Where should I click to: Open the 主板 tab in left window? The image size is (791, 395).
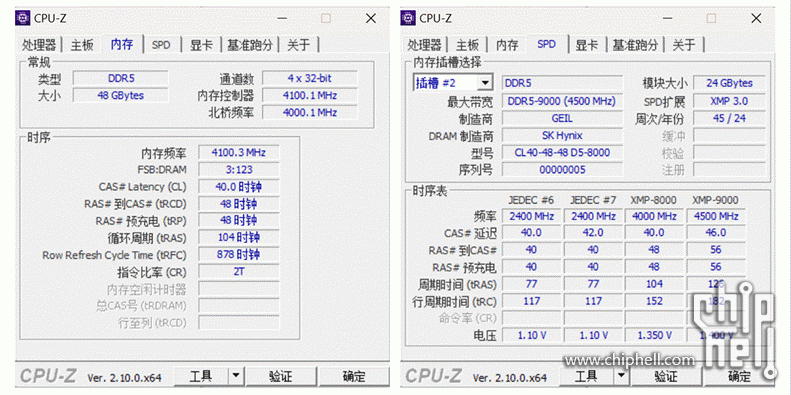(x=82, y=45)
